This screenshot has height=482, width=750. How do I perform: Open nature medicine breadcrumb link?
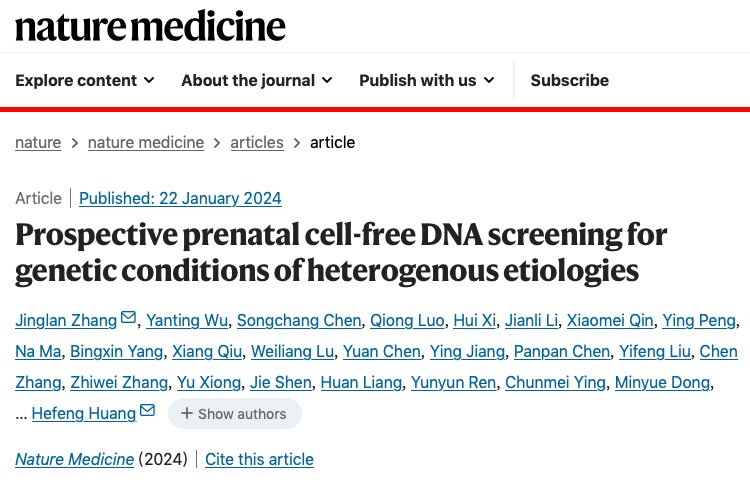[146, 142]
